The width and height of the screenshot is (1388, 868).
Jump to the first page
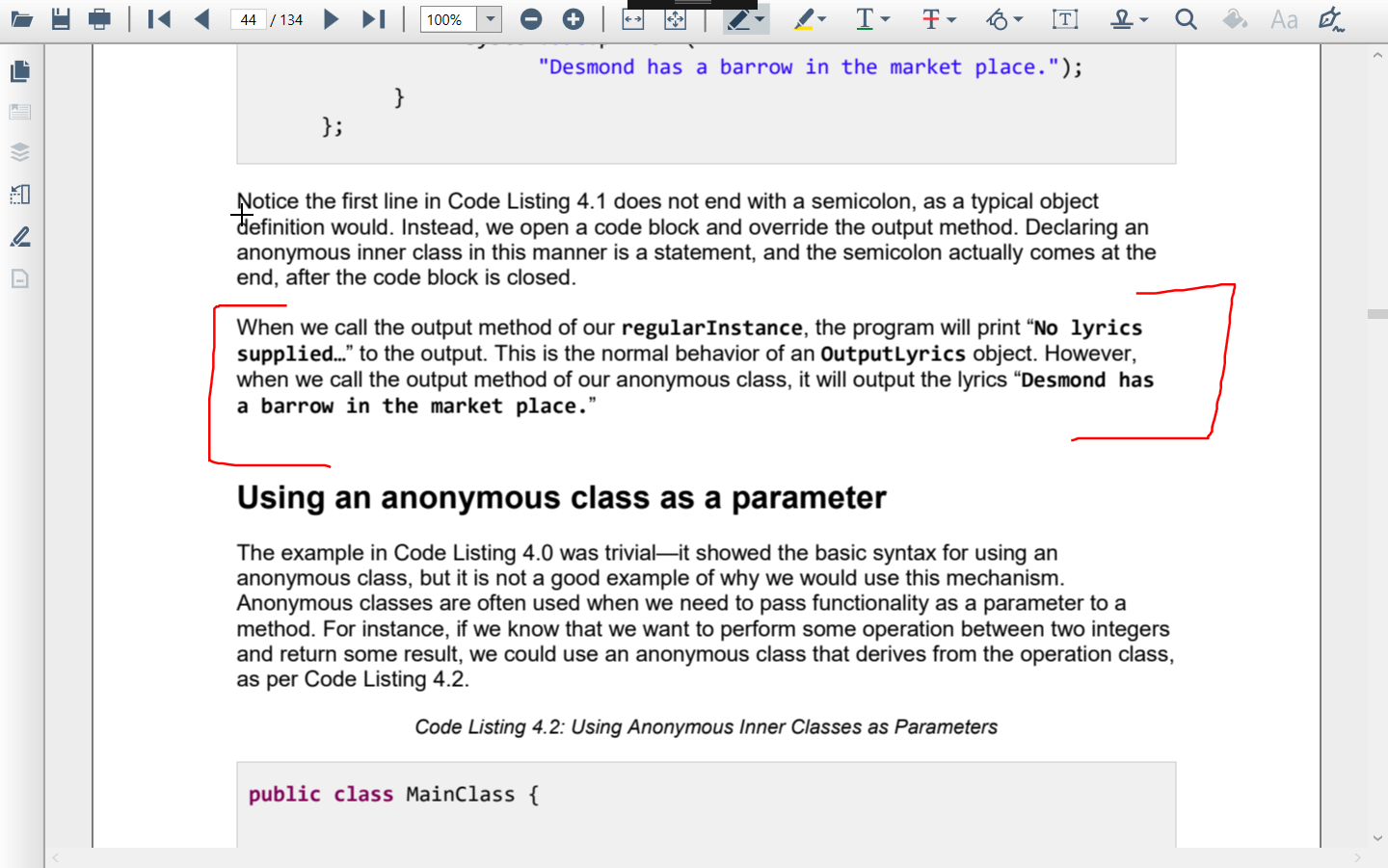click(x=160, y=19)
